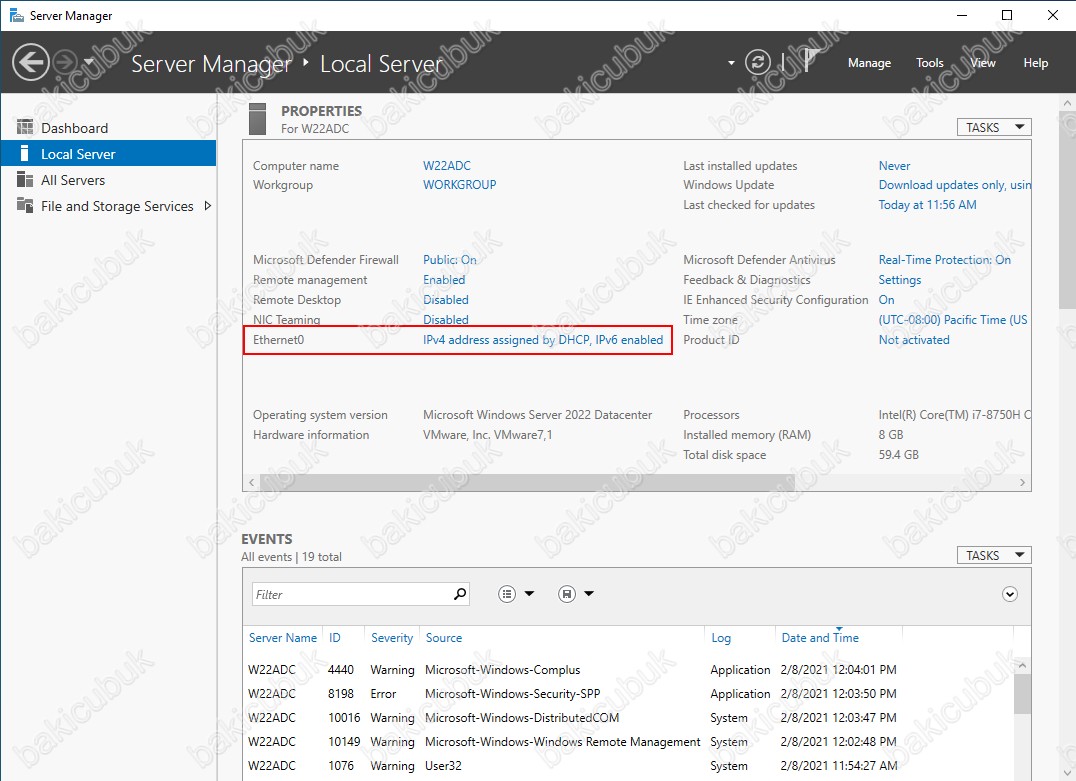Open the Manage menu
This screenshot has width=1076, height=781.
(x=869, y=62)
